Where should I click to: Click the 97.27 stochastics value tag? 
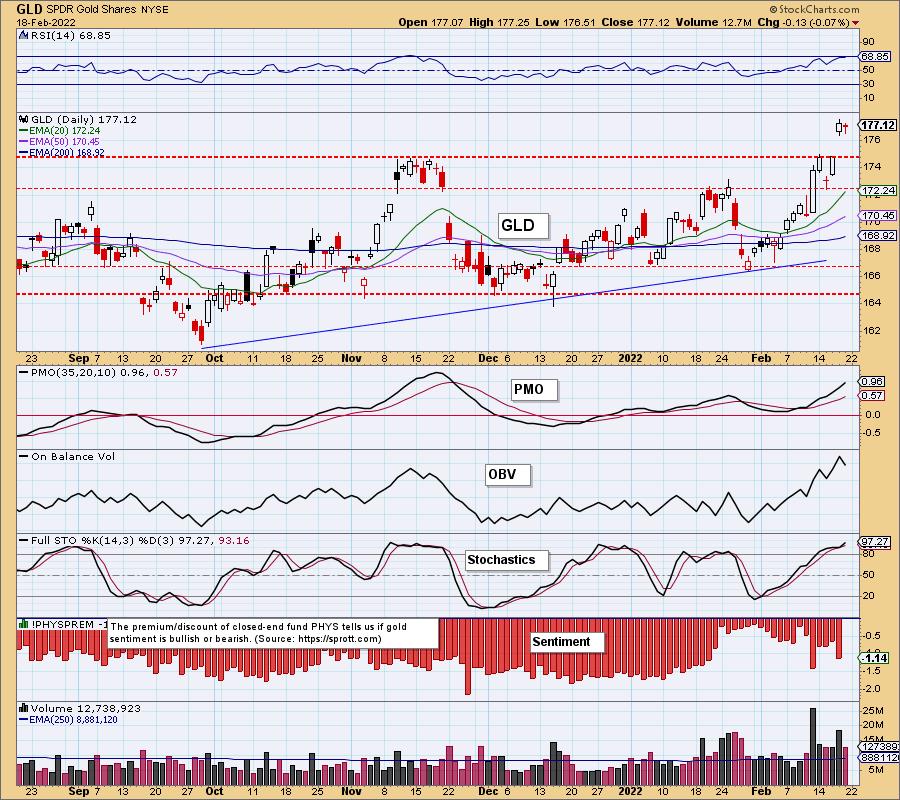(875, 542)
